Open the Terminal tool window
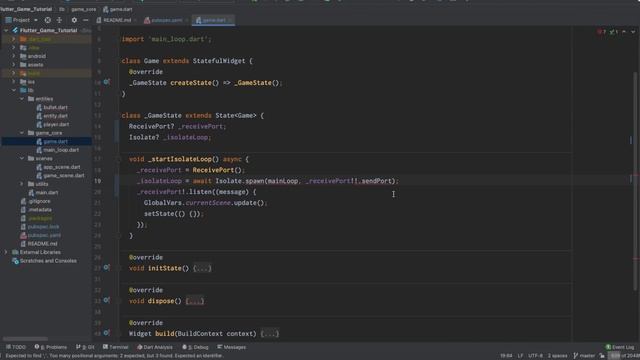This screenshot has width=640, height=360. (x=116, y=347)
